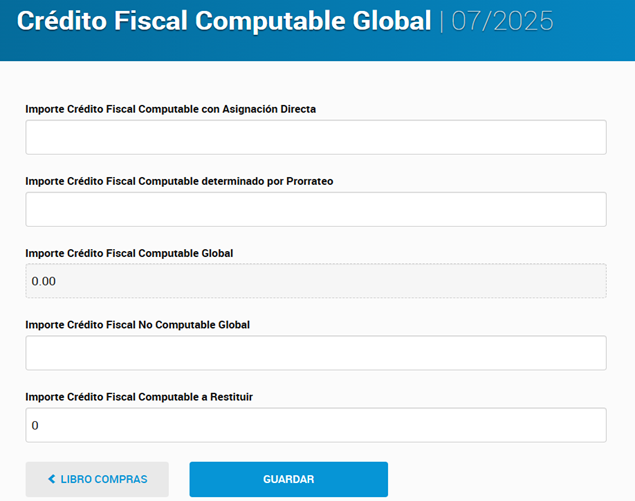Screen dimensions: 635x501
Task: Focus the Asignación Directa input field
Action: tap(316, 137)
